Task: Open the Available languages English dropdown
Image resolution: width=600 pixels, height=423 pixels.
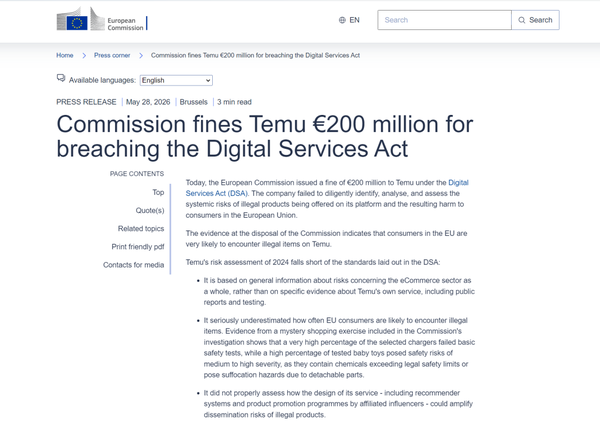Action: click(x=176, y=80)
